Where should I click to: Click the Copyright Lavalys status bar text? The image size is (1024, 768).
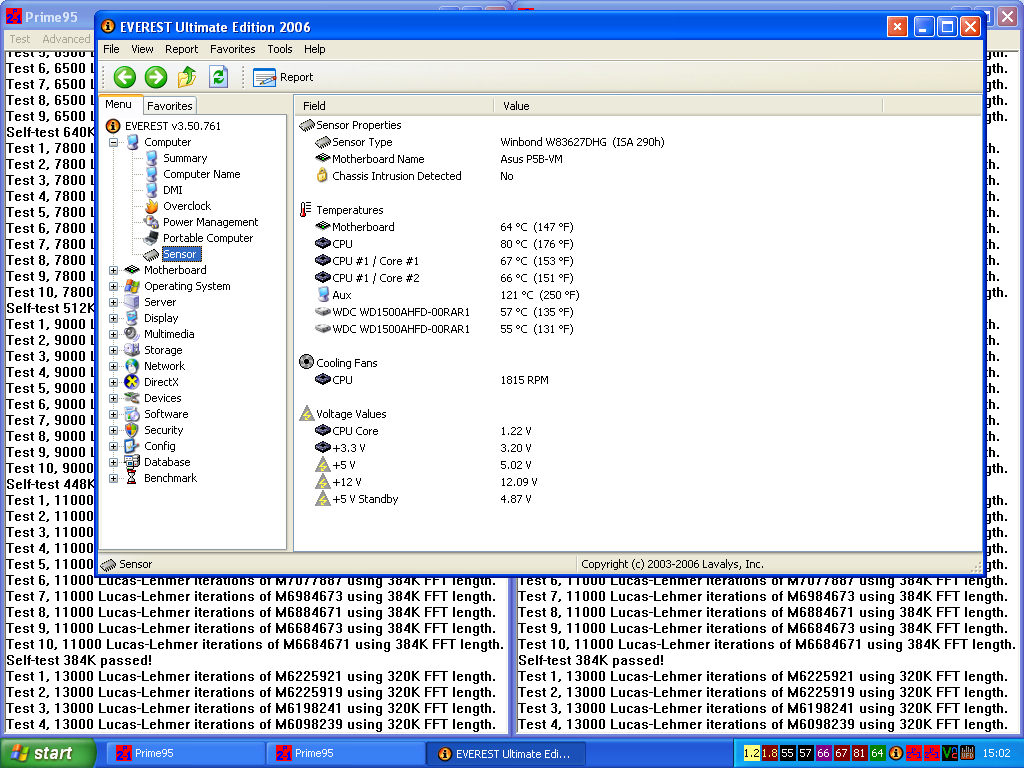pyautogui.click(x=672, y=564)
